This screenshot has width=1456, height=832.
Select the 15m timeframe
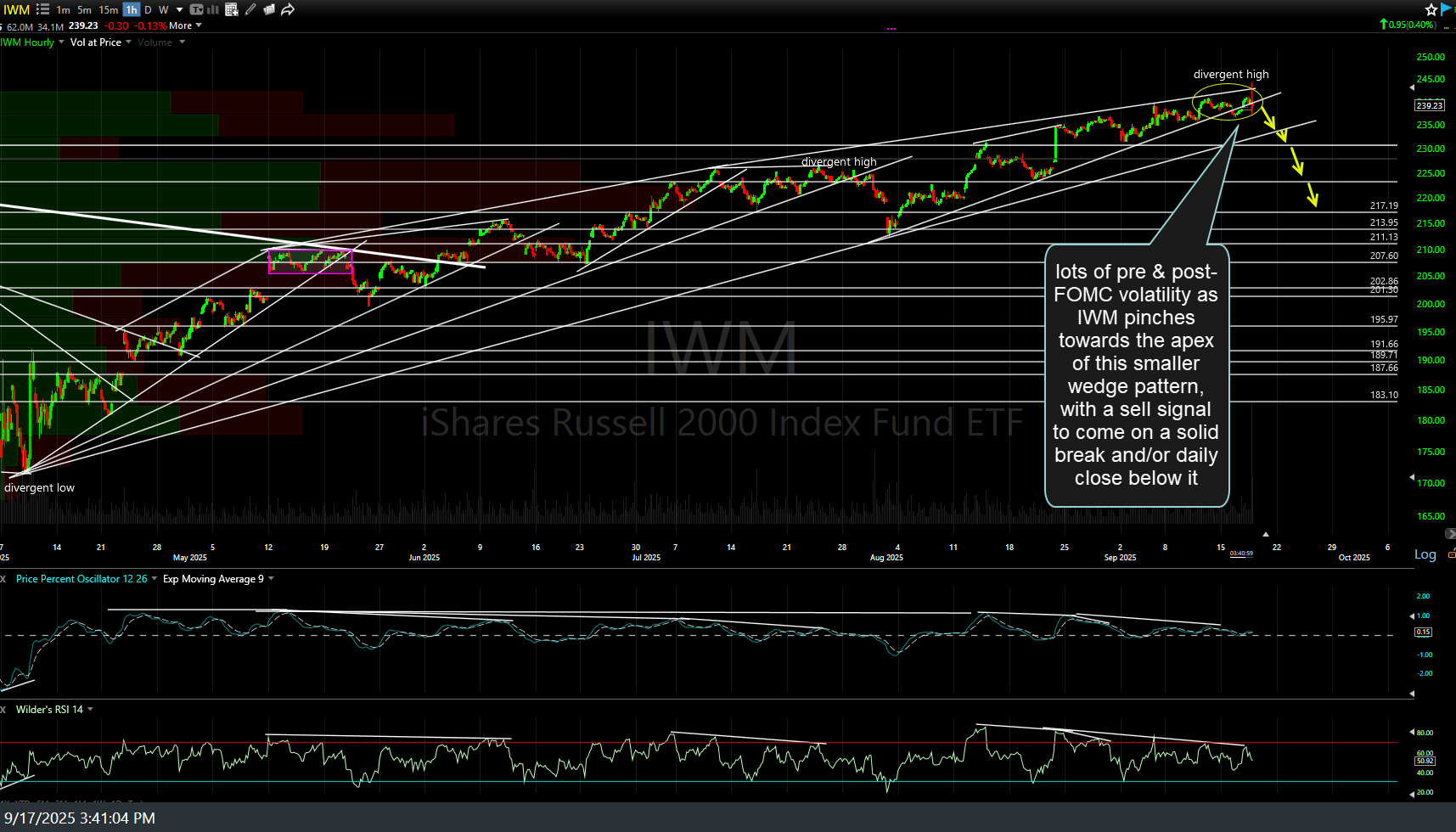(x=107, y=9)
